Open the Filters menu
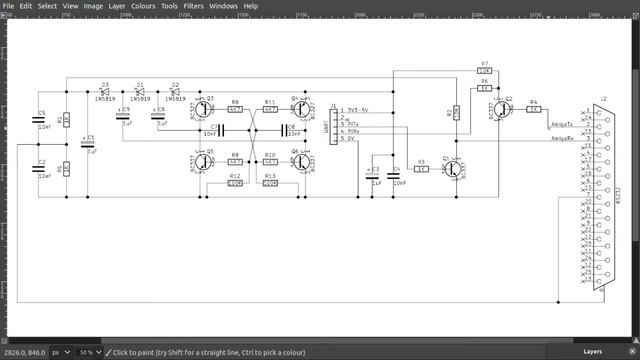This screenshot has width=640, height=360. click(x=193, y=6)
